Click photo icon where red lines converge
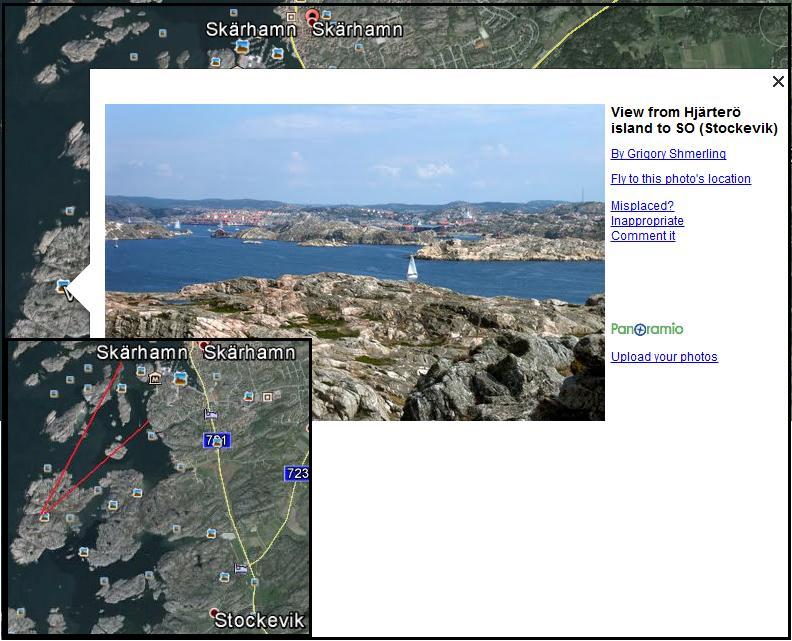This screenshot has height=641, width=792. coord(44,516)
